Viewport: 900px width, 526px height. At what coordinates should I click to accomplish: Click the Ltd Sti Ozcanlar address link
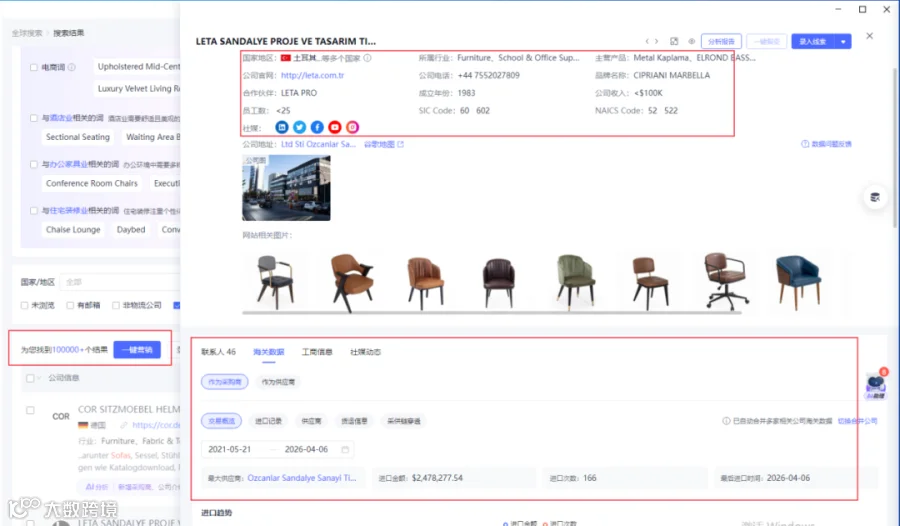pos(319,144)
